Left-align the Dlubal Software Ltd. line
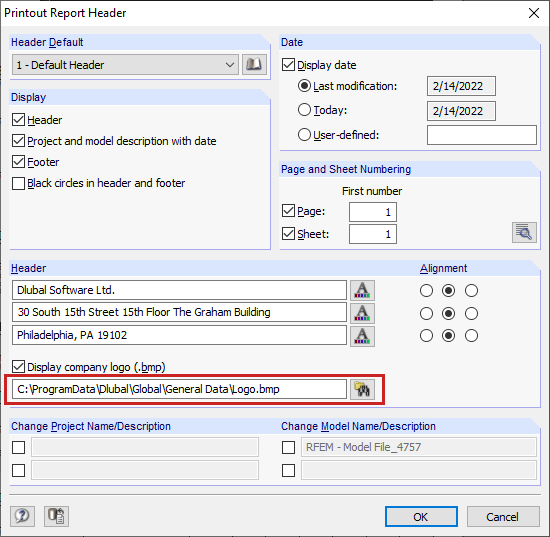This screenshot has height=537, width=550. (x=426, y=290)
